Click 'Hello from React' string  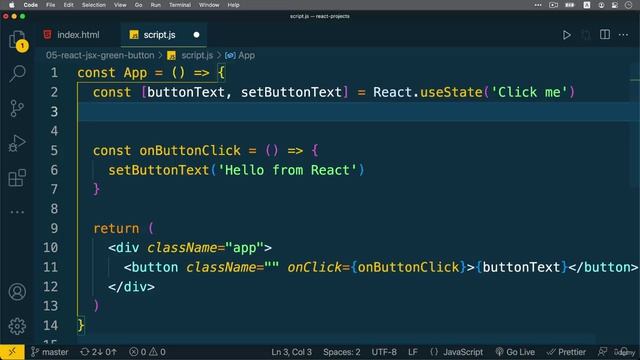287,170
